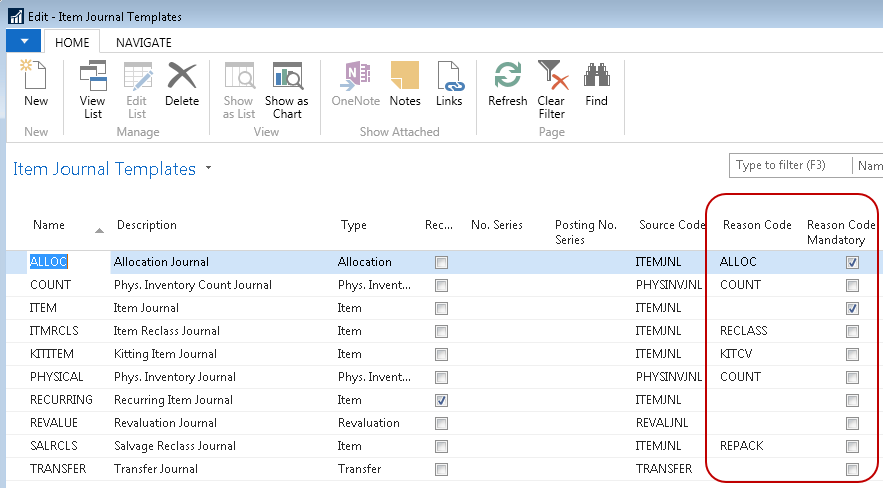This screenshot has height=488, width=883.
Task: Open the blue application menu dropdown
Action: click(23, 42)
